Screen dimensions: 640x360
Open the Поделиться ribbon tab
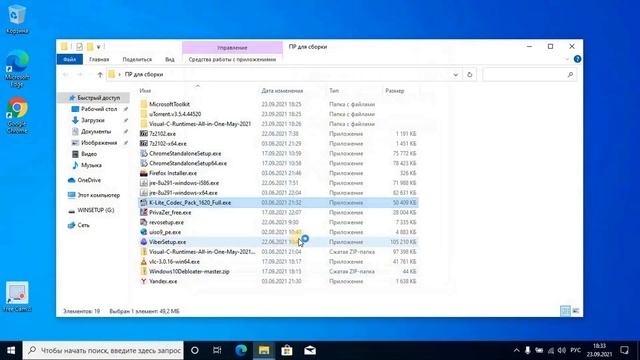tap(137, 60)
